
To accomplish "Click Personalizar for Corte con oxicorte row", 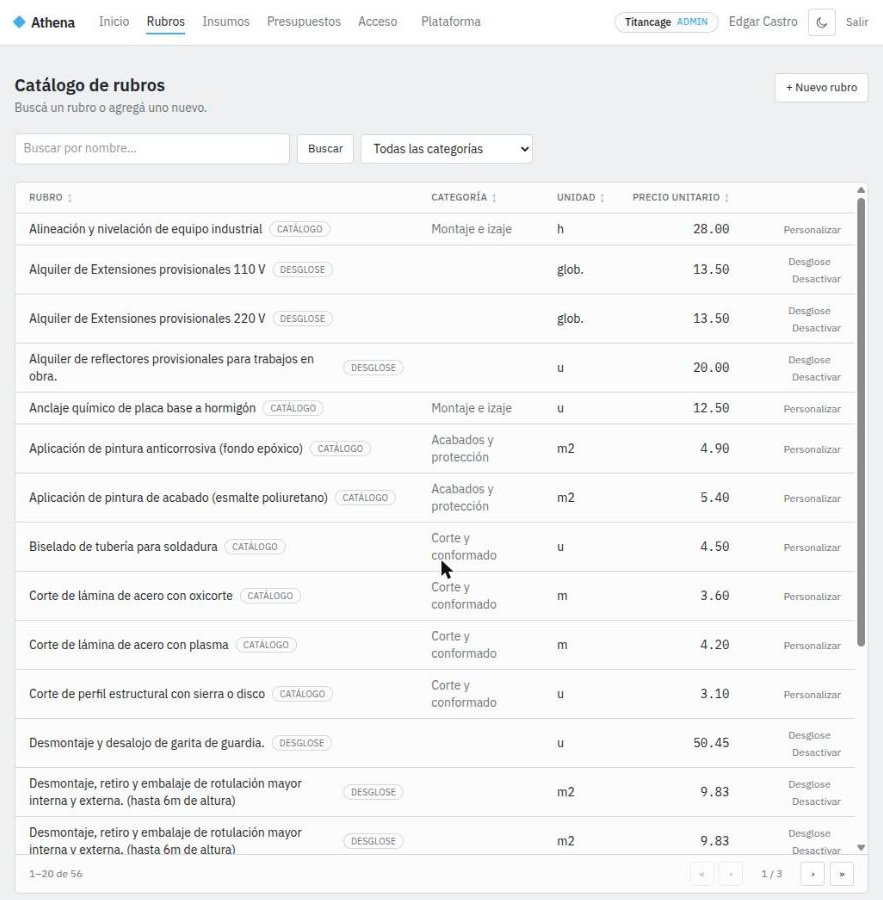I will tap(812, 596).
